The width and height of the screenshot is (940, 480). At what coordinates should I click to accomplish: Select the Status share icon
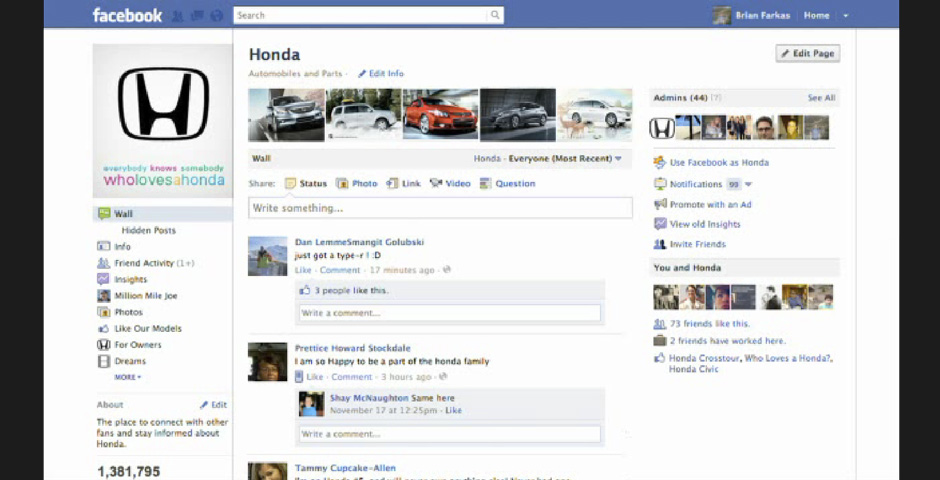pyautogui.click(x=290, y=183)
